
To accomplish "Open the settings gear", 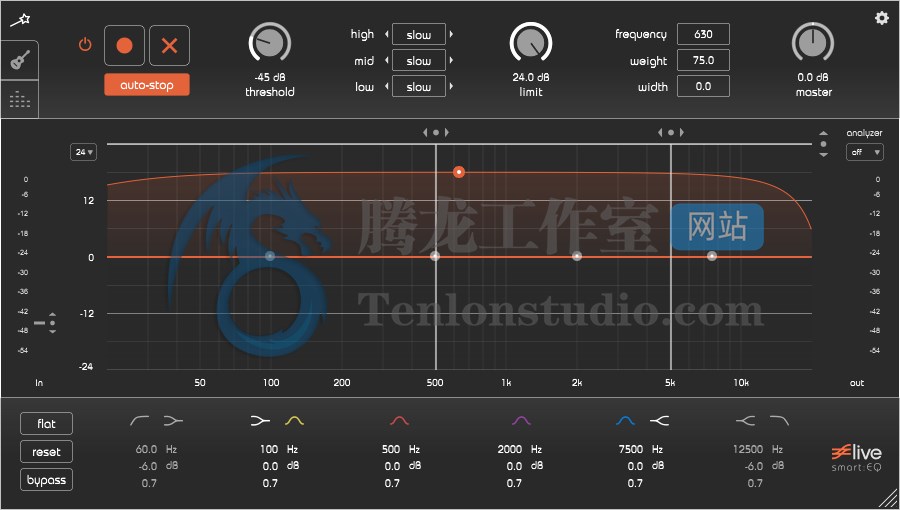I will click(x=882, y=18).
